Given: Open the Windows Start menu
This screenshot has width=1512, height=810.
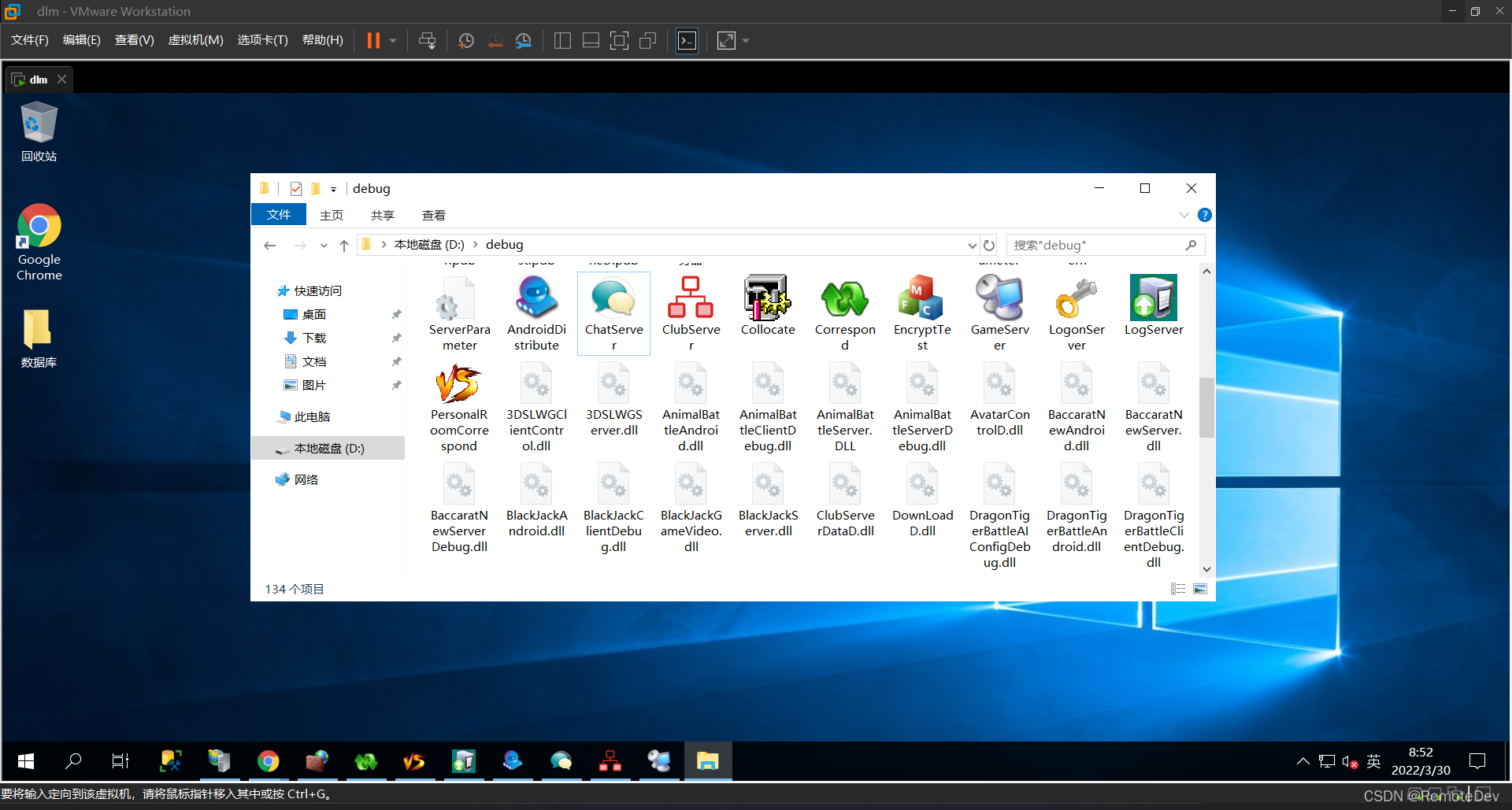Looking at the screenshot, I should [x=25, y=761].
